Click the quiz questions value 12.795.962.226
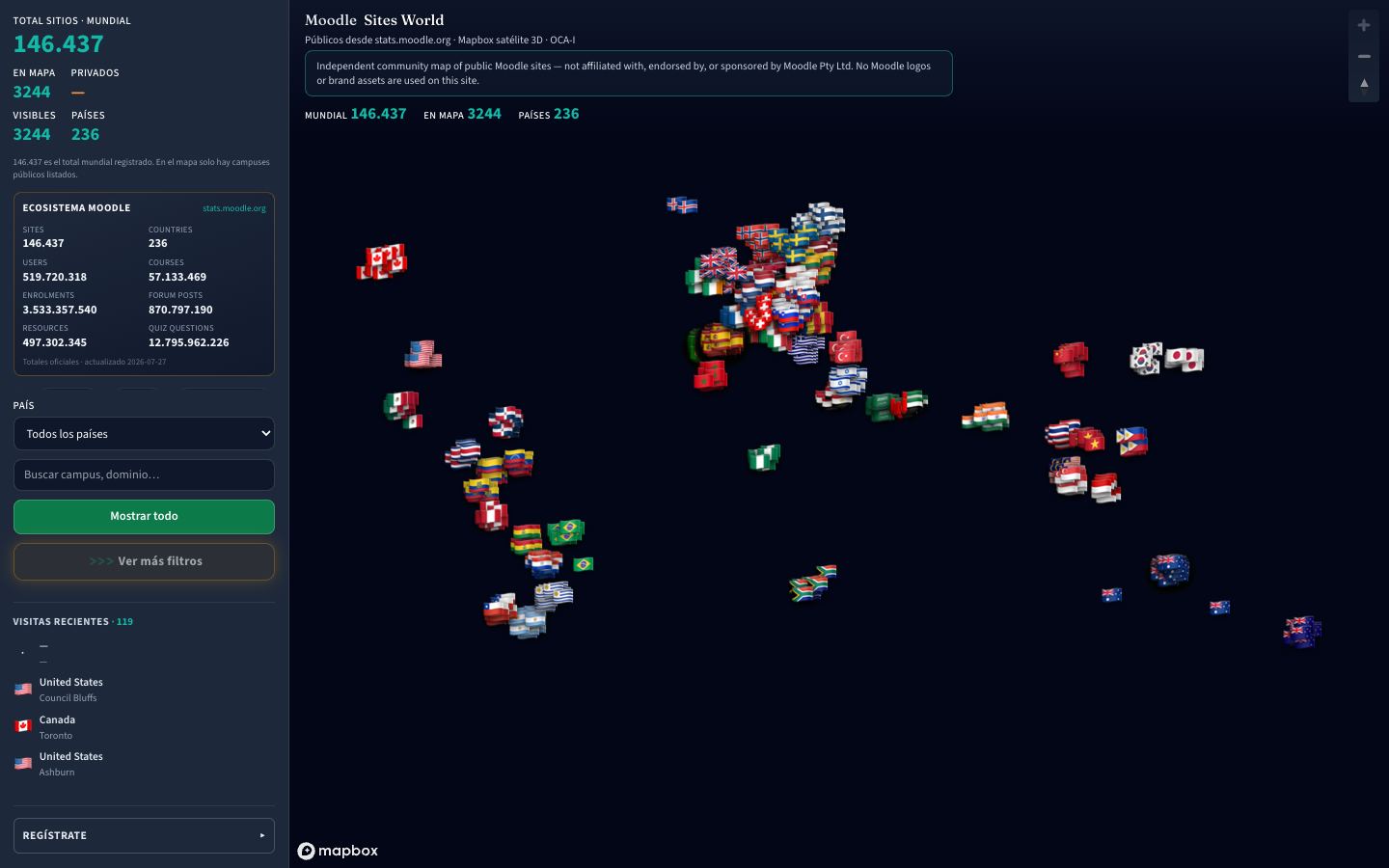1389x868 pixels. [x=189, y=342]
